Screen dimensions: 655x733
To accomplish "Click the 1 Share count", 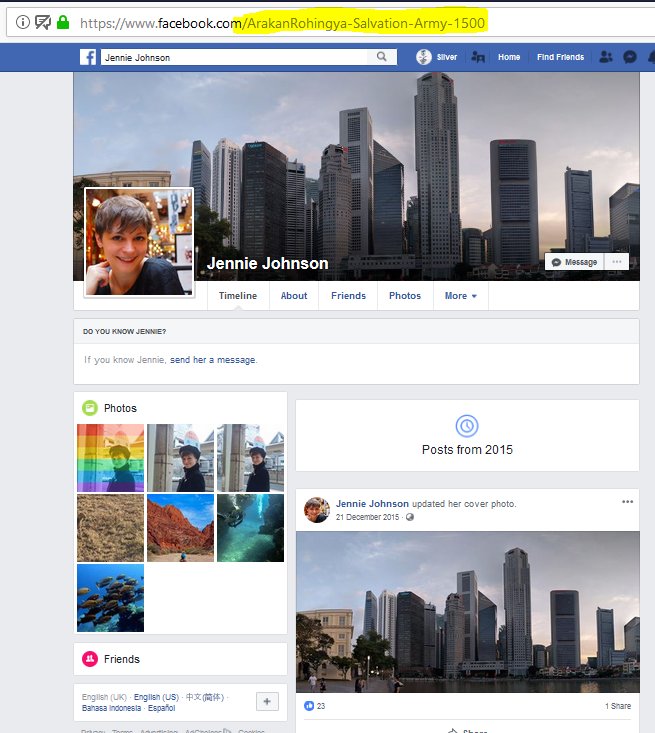I will [618, 706].
